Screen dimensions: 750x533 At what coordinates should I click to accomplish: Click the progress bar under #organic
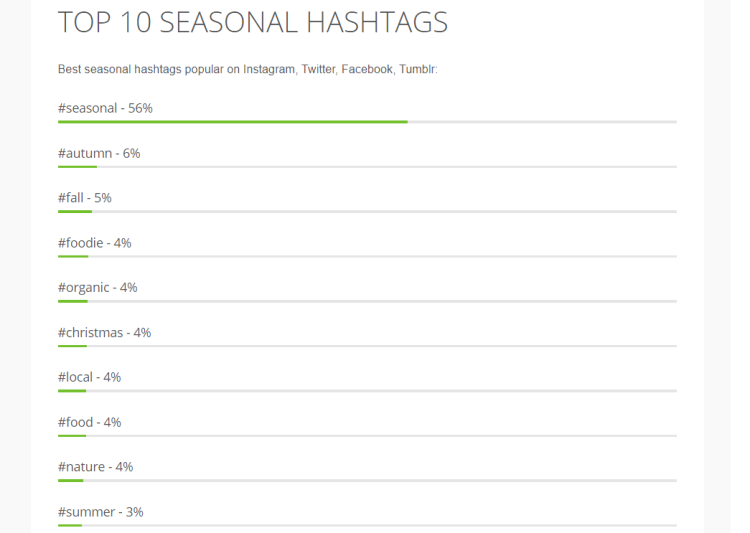pos(367,301)
